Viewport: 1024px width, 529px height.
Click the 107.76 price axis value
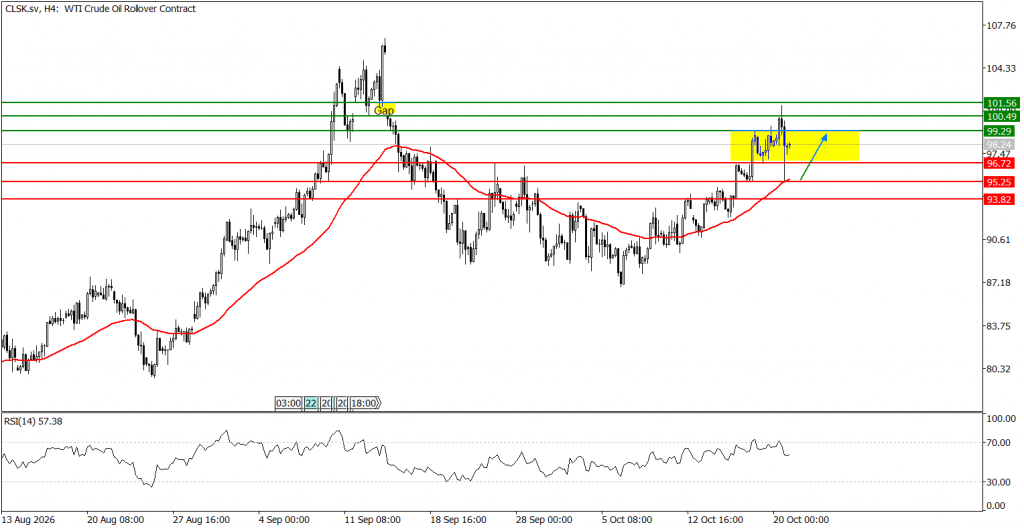coord(1002,26)
